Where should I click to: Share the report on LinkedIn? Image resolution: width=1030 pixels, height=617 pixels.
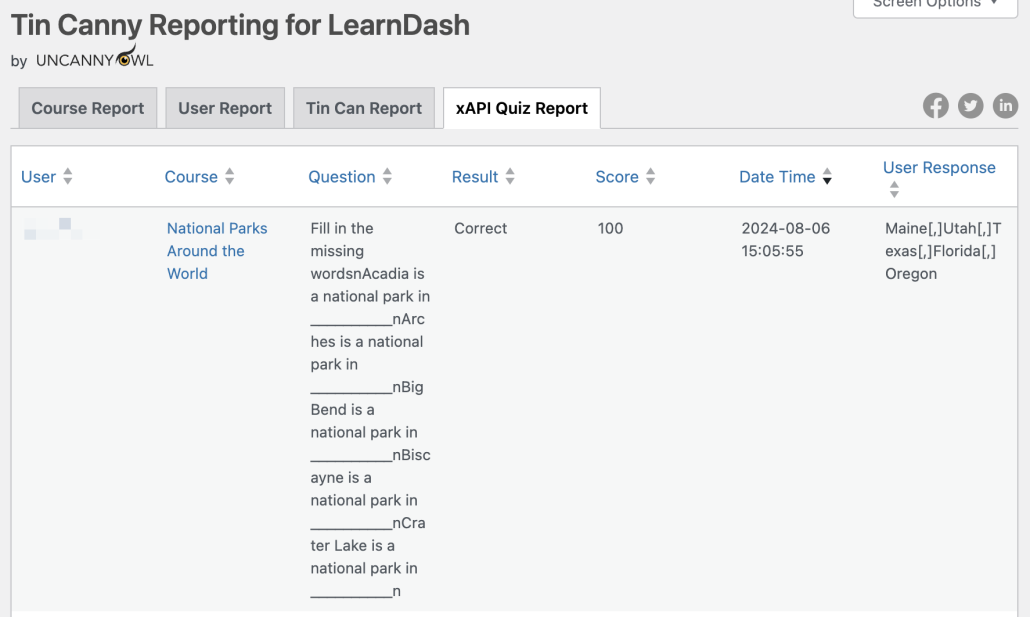coord(1005,104)
